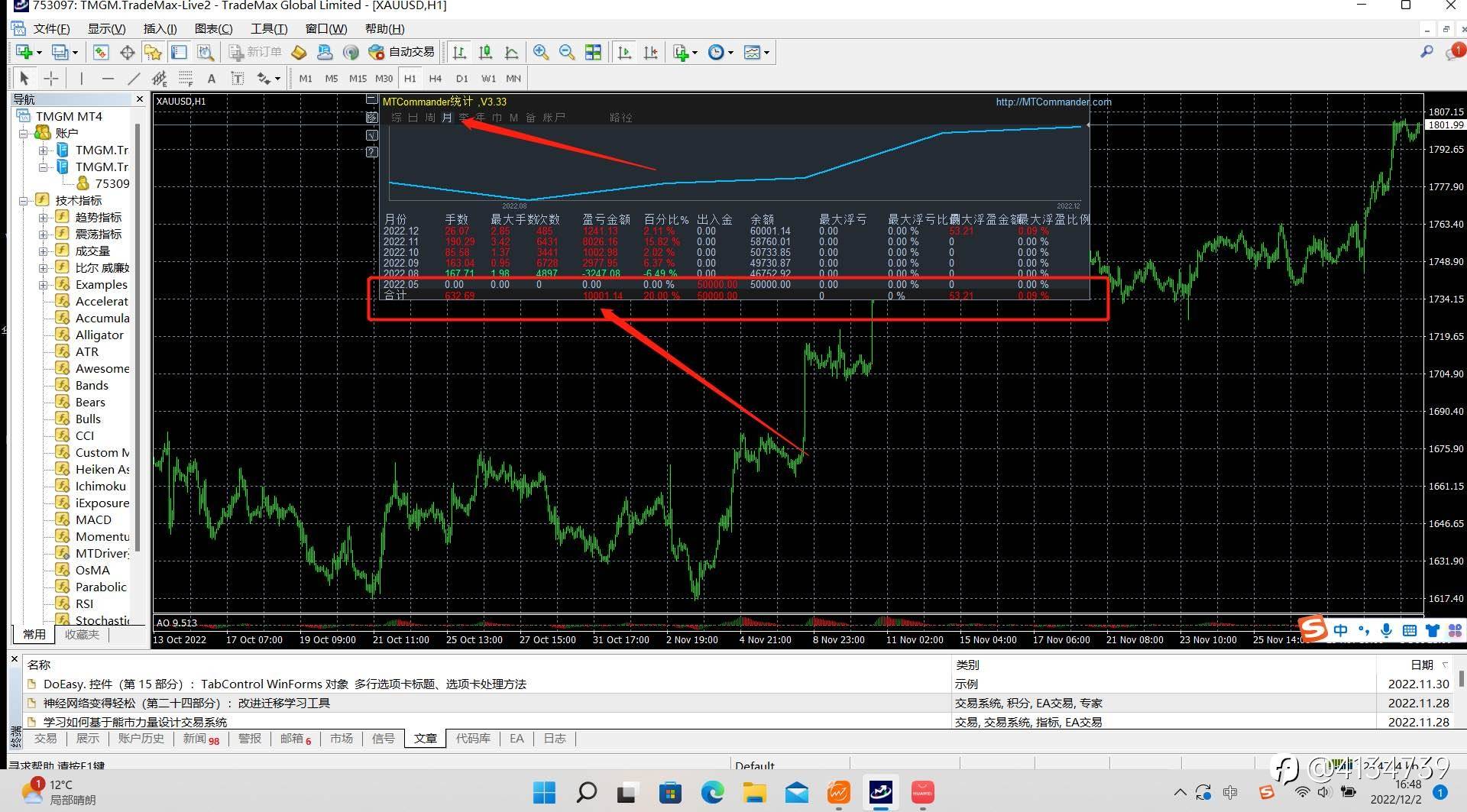Toggle chart auto scroll icon

click(625, 52)
